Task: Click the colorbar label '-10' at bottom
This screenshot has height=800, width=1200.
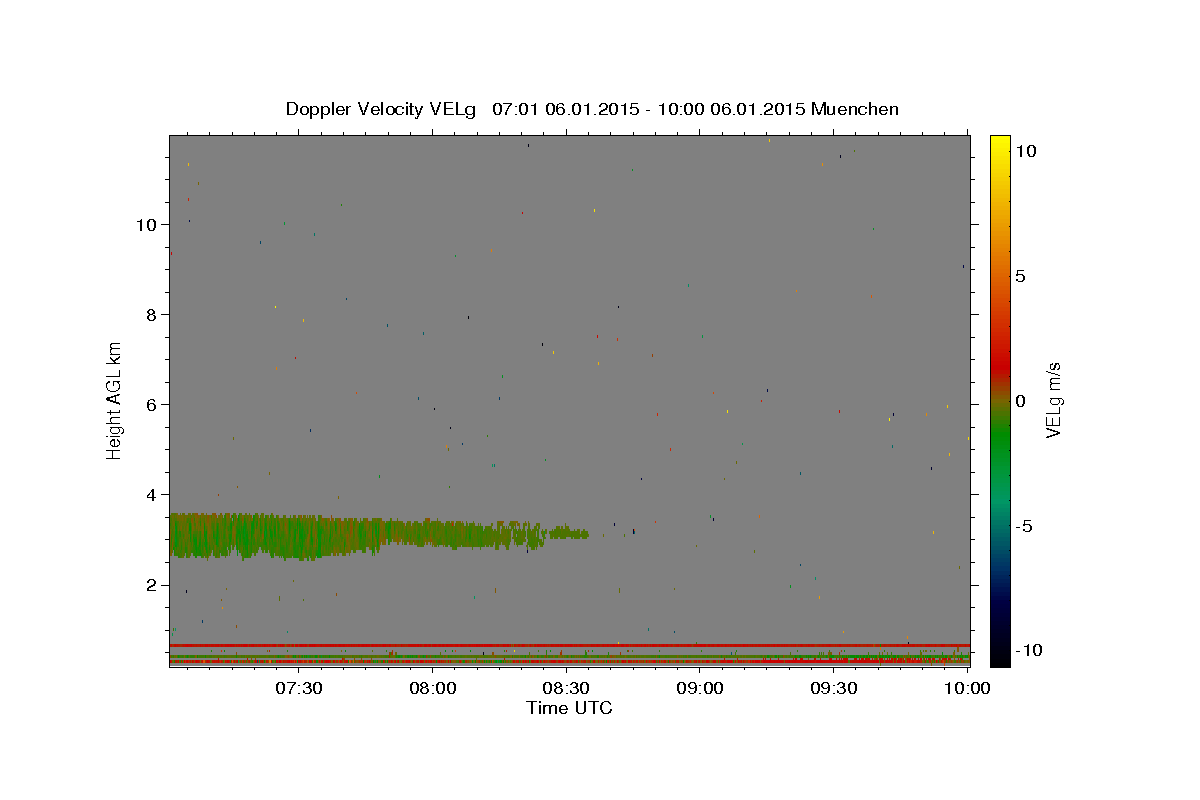Action: point(1028,650)
